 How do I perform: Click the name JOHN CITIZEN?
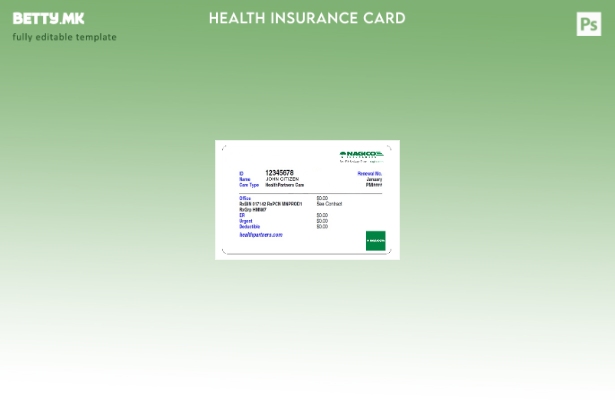[x=282, y=179]
